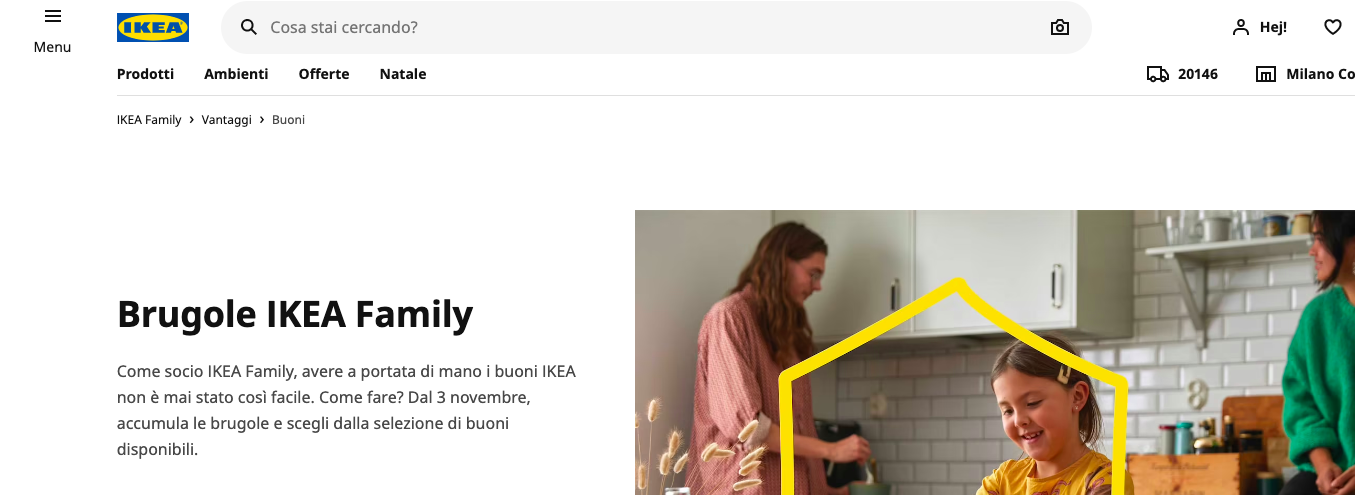
Task: Click the user profile icon
Action: click(x=1241, y=27)
